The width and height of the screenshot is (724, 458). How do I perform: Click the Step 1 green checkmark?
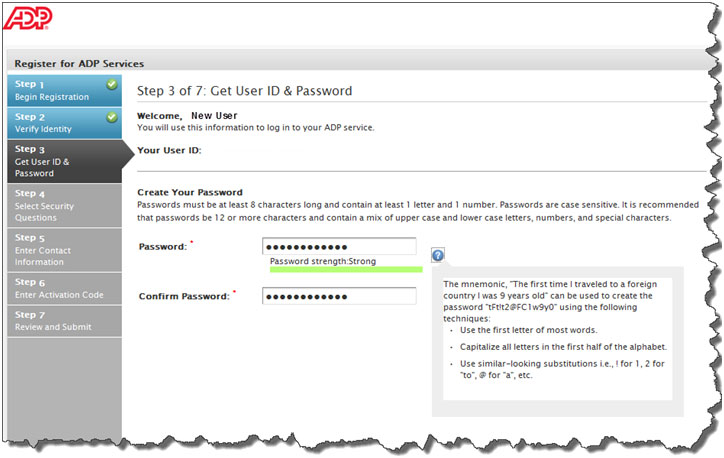point(112,84)
